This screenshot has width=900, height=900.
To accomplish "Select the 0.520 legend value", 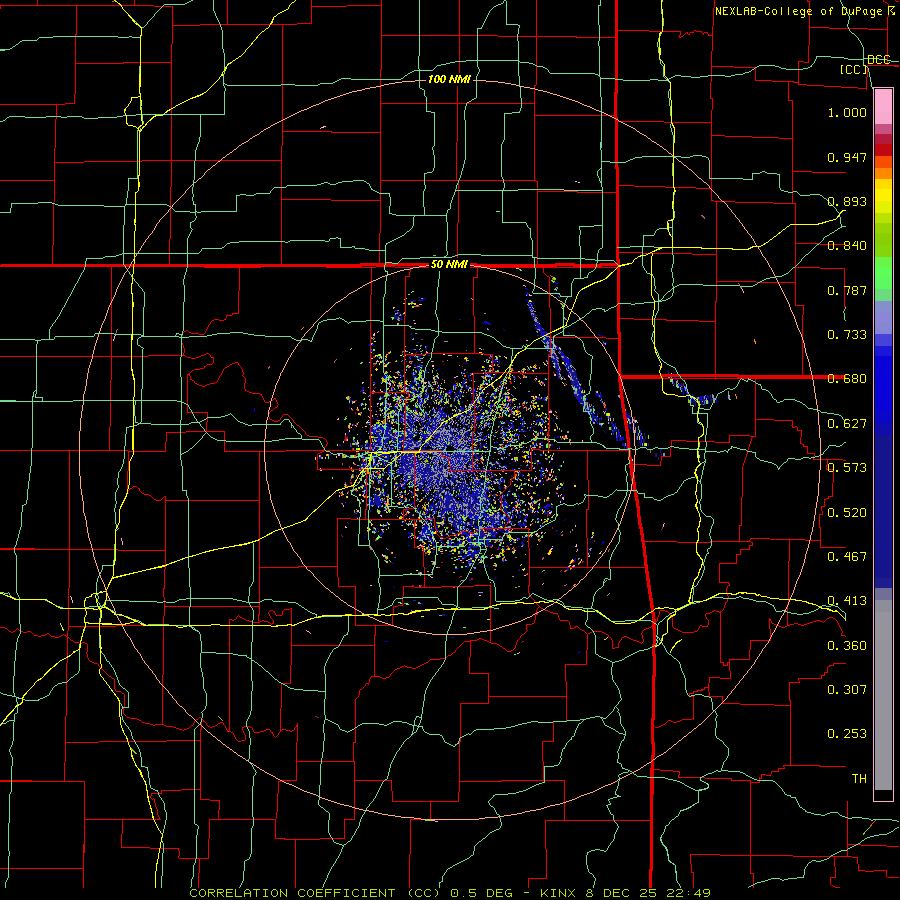I will tap(847, 513).
